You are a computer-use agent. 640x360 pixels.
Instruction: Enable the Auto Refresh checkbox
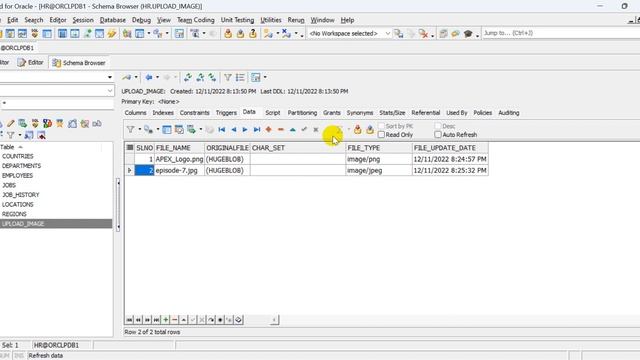[x=438, y=135]
